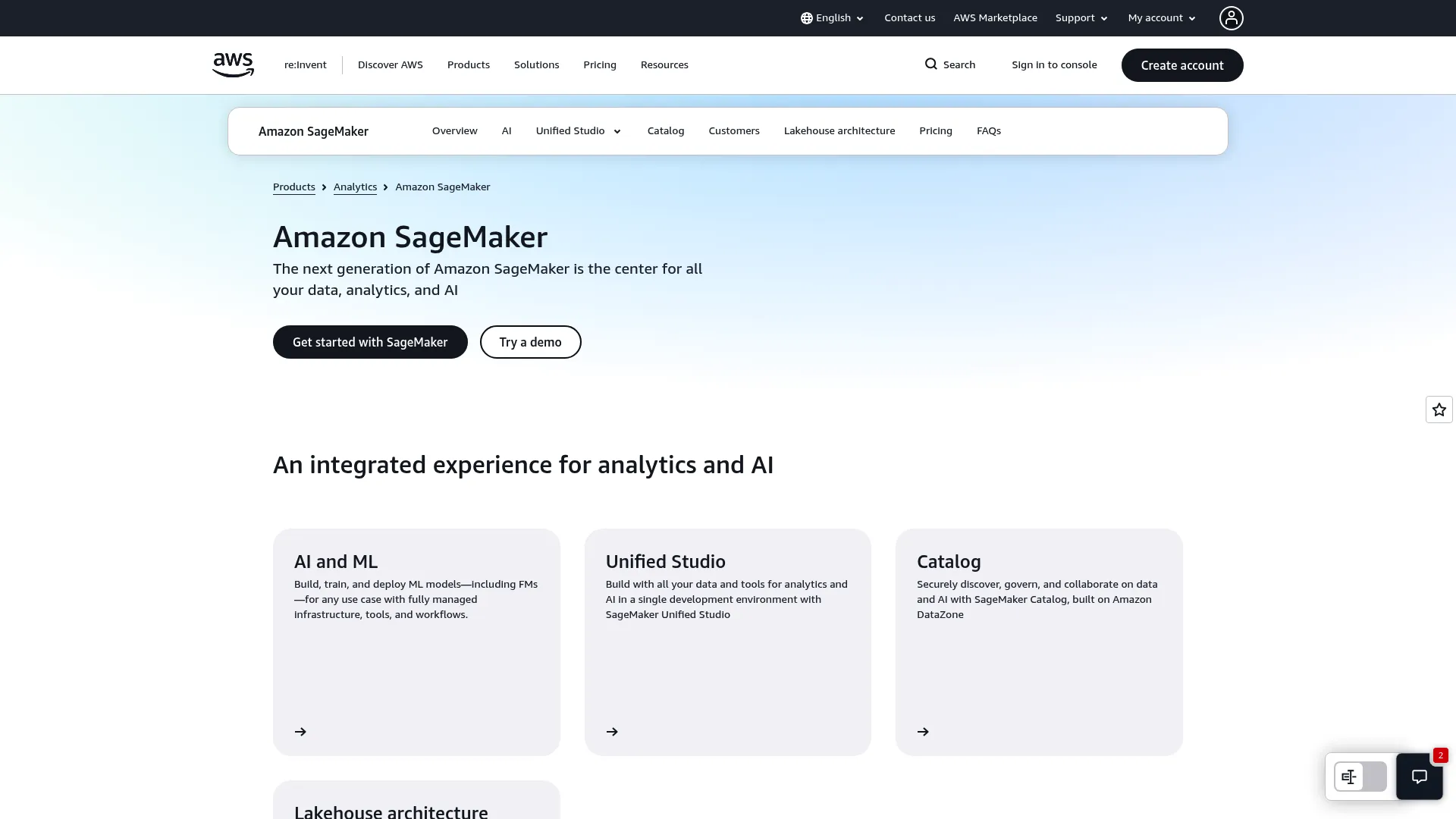Open the Lakehouse architecture card

[416, 800]
